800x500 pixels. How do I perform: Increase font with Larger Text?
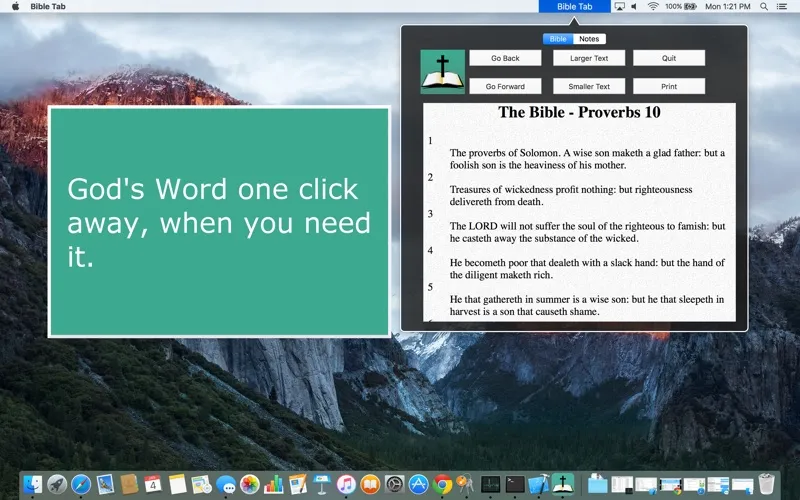pos(589,58)
